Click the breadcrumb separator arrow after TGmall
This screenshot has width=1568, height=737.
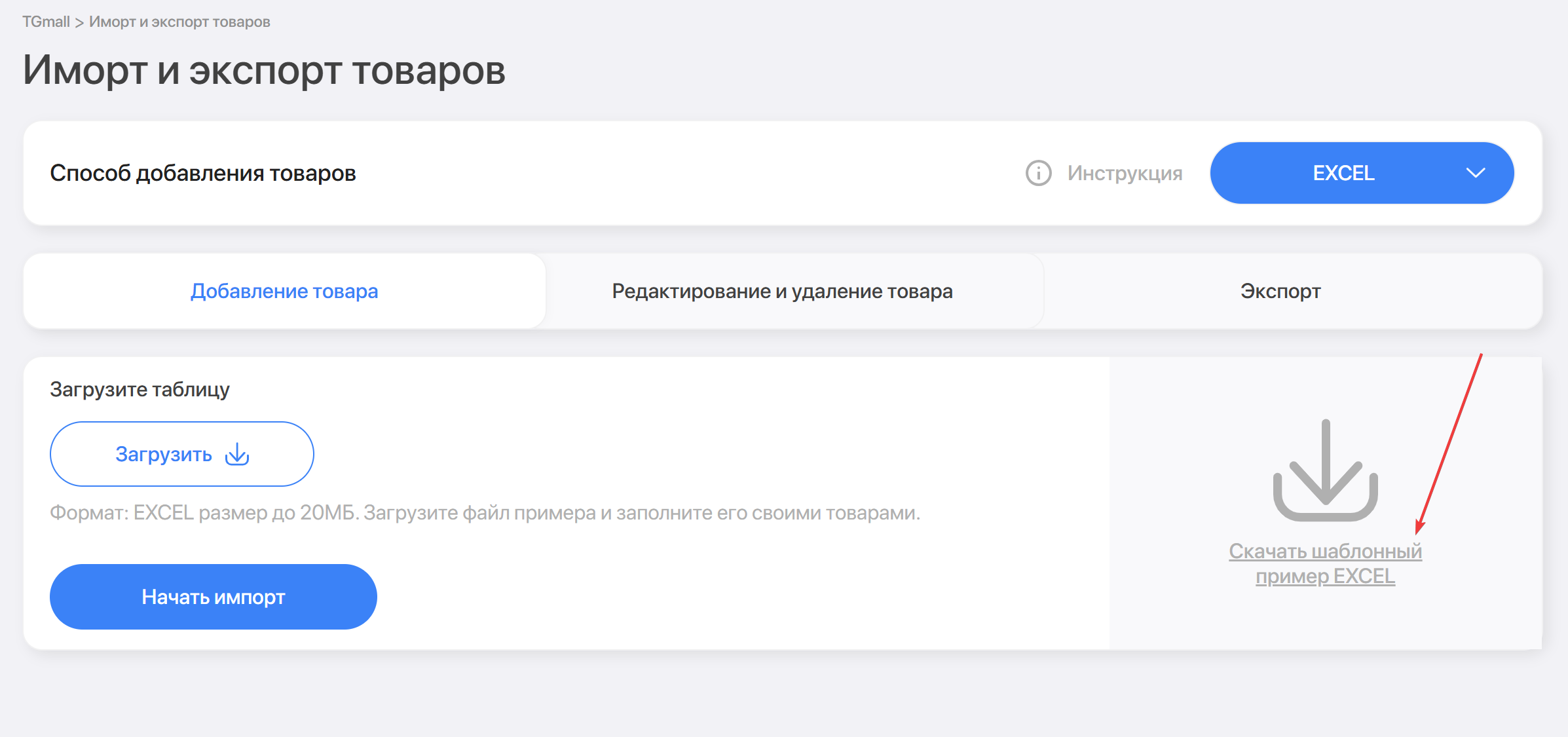point(79,22)
